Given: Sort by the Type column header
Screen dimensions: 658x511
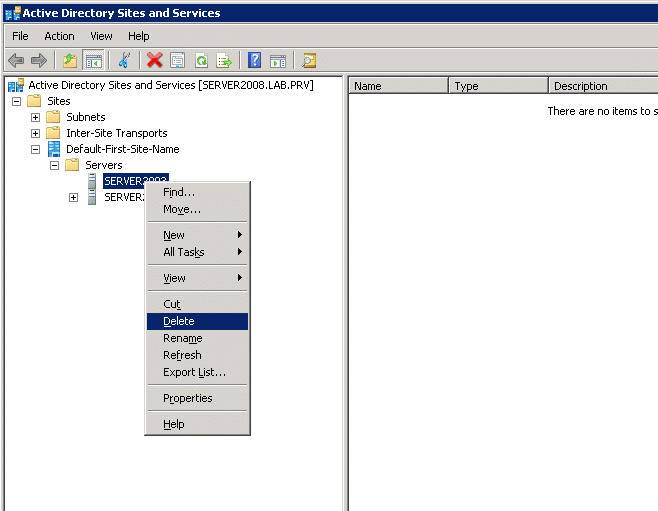Looking at the screenshot, I should pyautogui.click(x=499, y=86).
